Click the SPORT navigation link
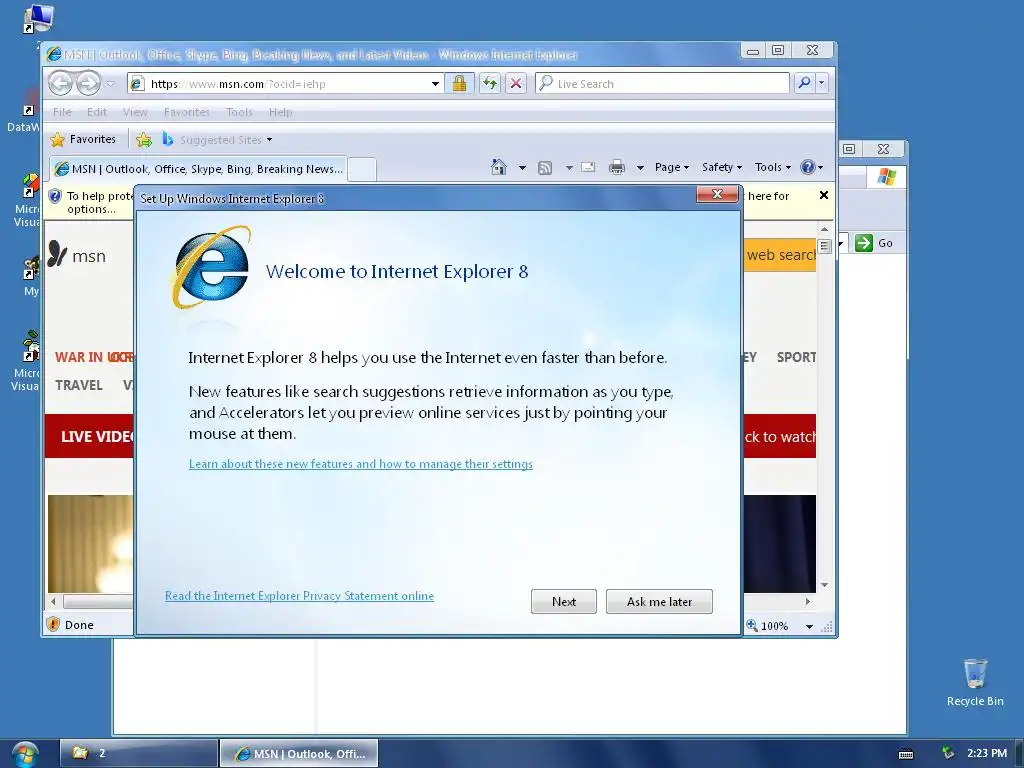 (796, 357)
